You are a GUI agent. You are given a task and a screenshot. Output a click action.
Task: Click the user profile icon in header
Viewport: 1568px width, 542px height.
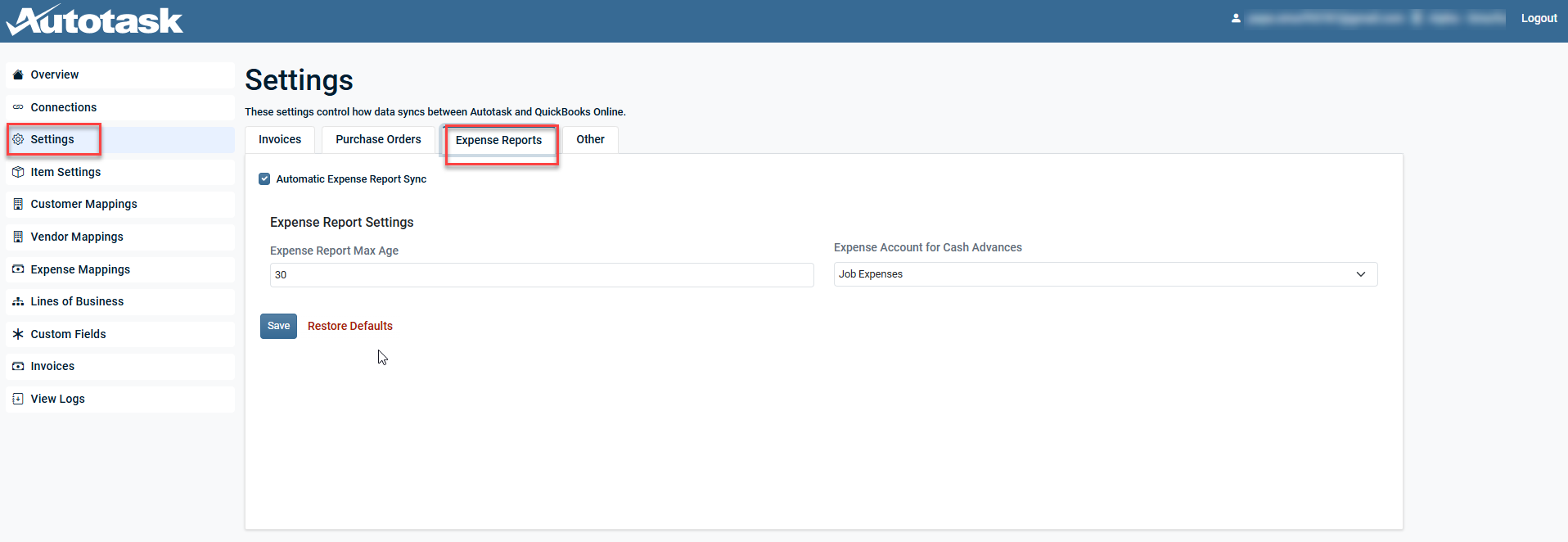pyautogui.click(x=1236, y=18)
